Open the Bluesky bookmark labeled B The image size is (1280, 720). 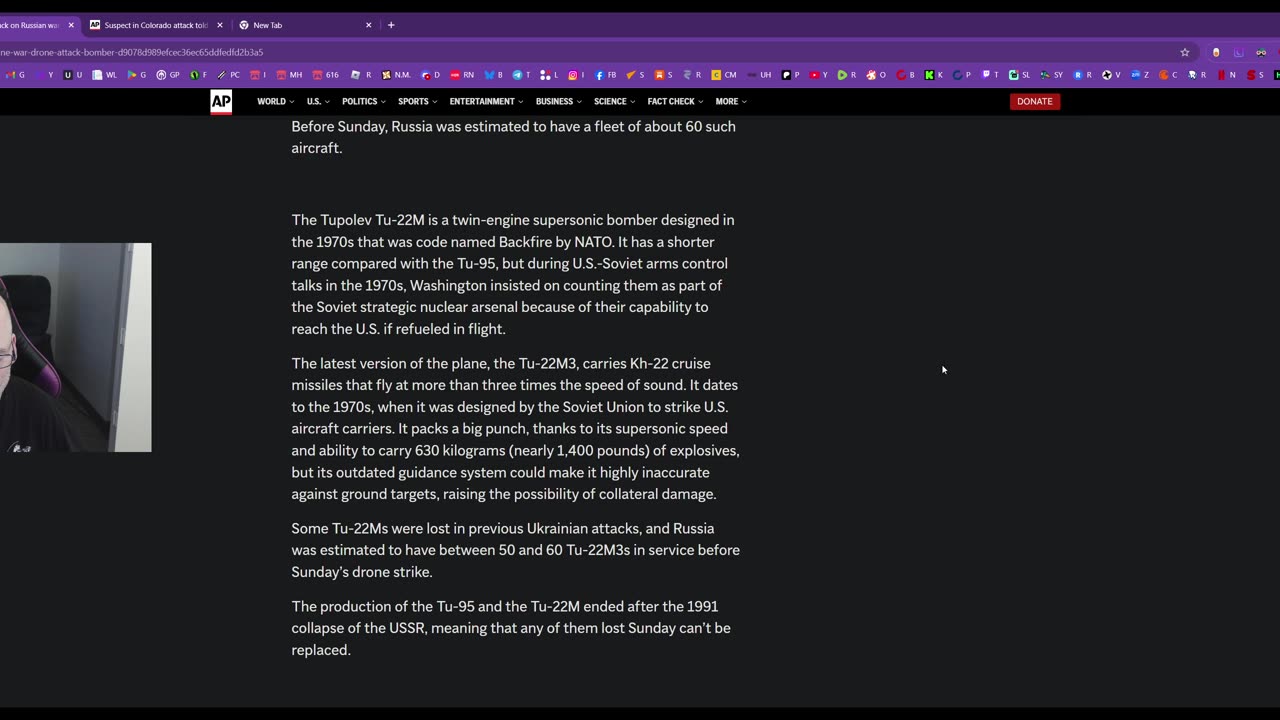point(492,75)
